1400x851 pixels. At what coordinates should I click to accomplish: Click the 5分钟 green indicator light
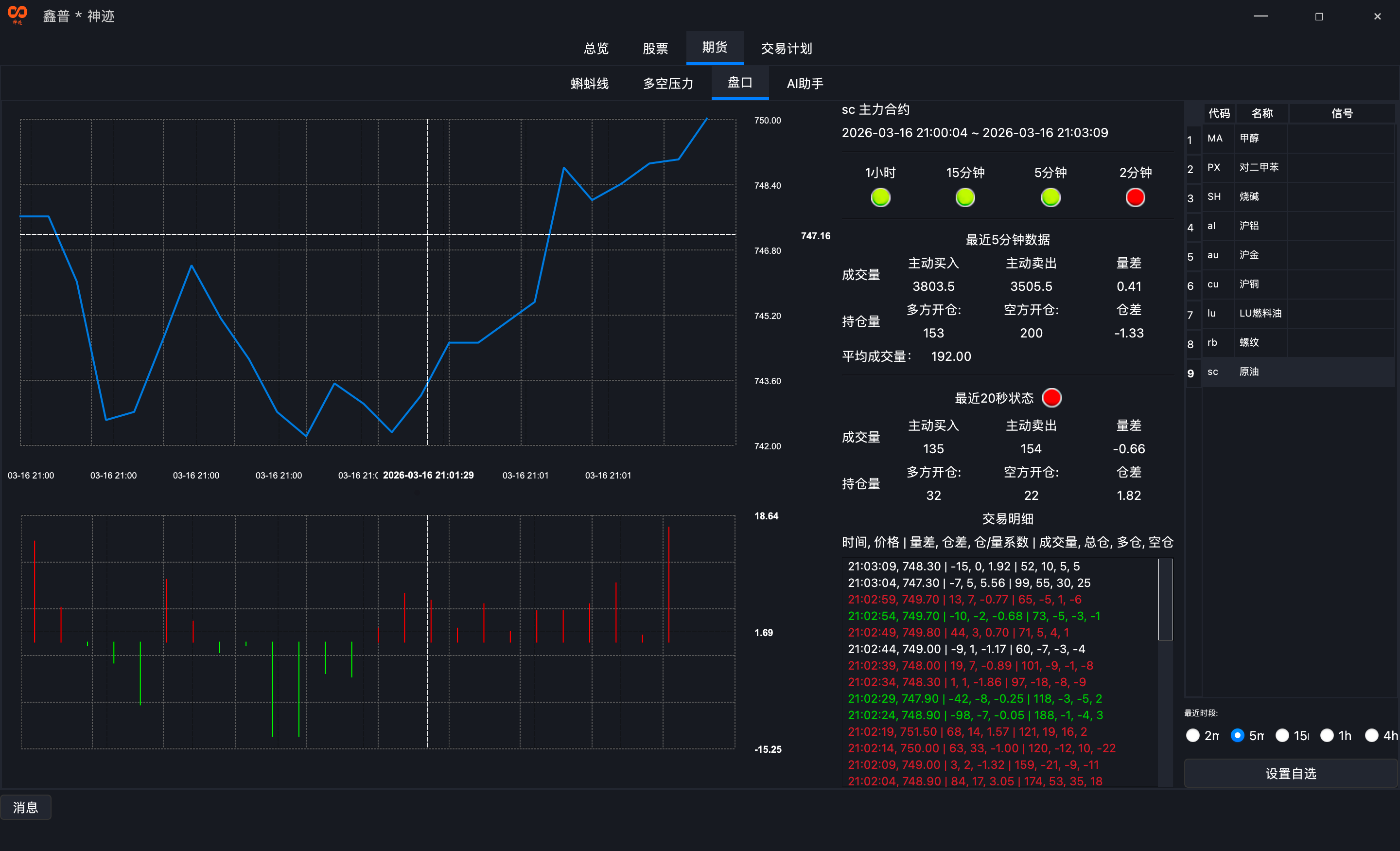pyautogui.click(x=1050, y=197)
